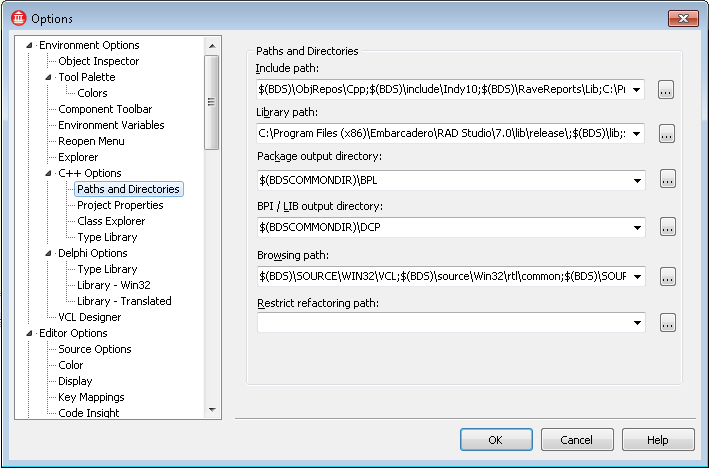Screen dimensions: 714x471
Task: Select Object Inspector in the tree
Action: coord(98,62)
